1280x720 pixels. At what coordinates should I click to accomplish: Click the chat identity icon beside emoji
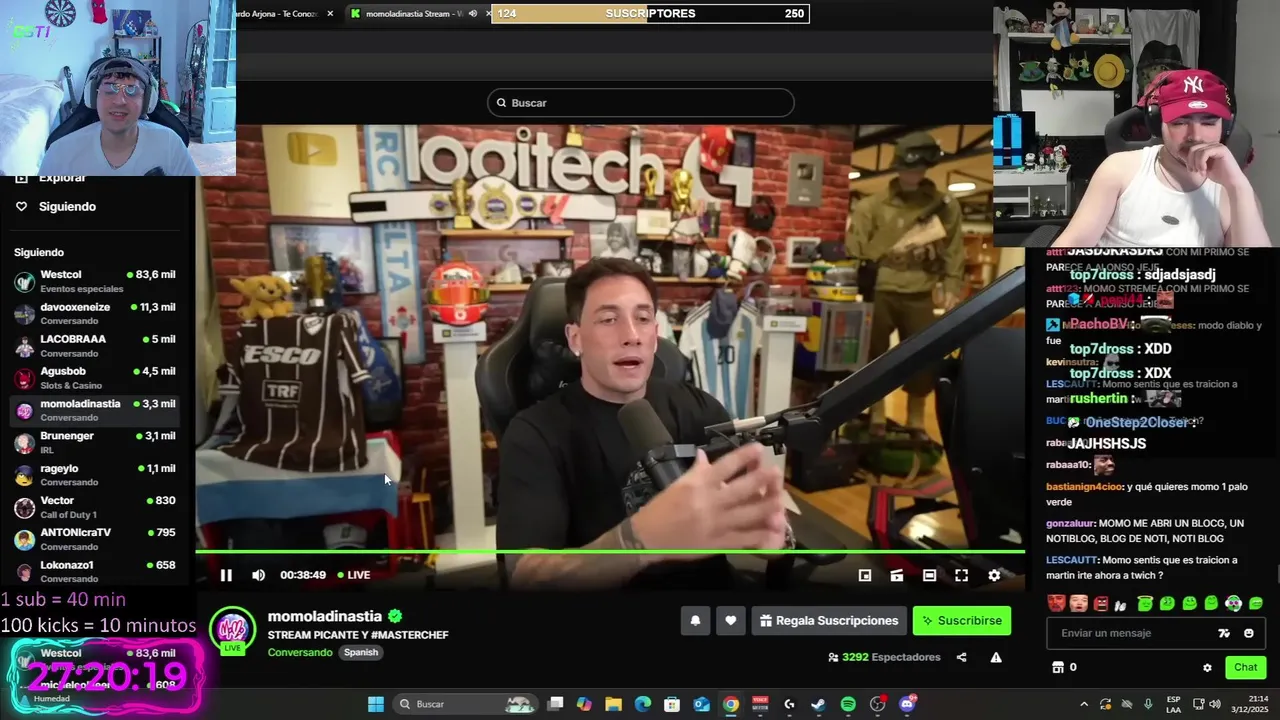point(1224,633)
